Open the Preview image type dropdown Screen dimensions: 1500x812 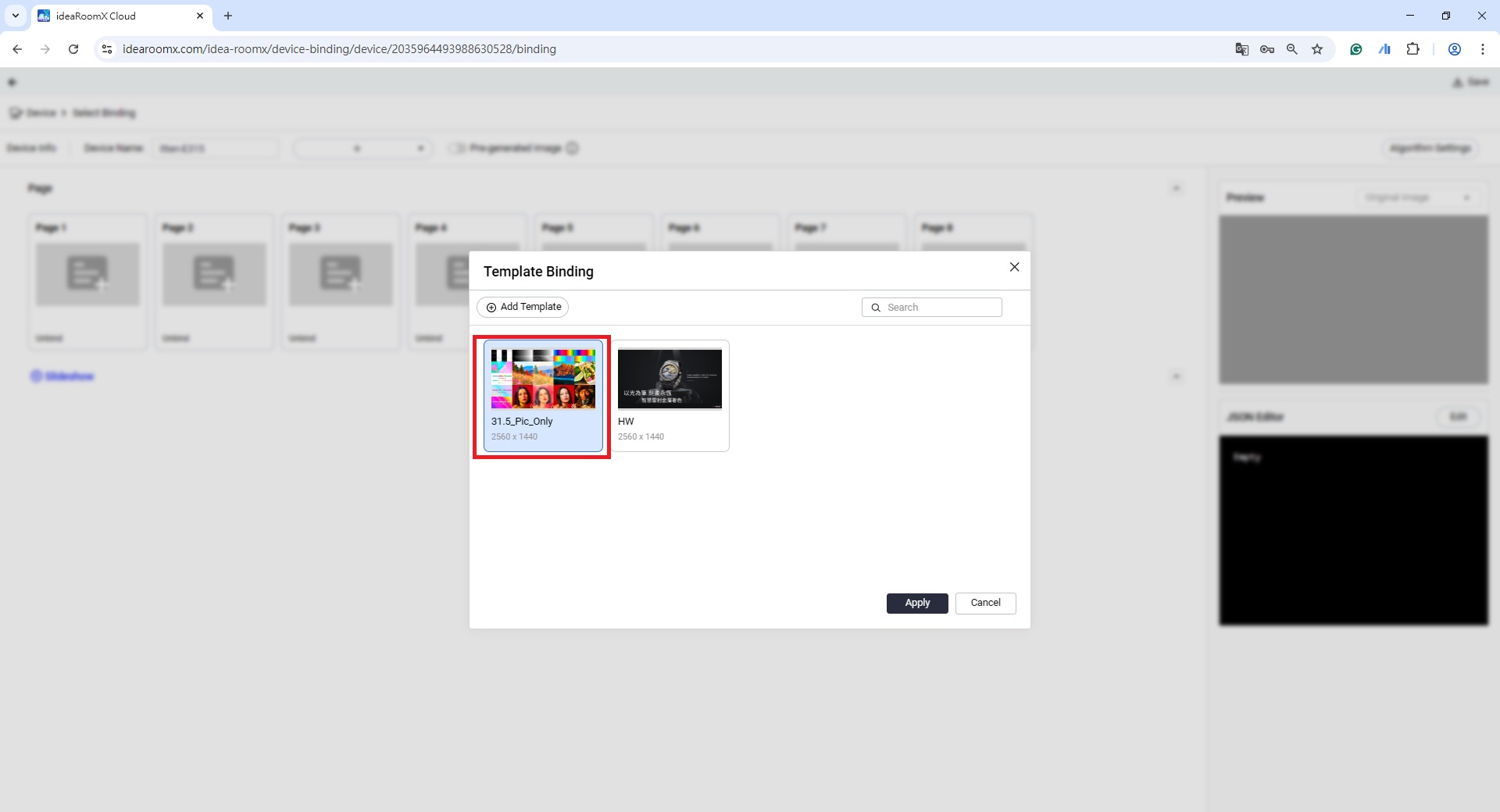click(x=1417, y=198)
